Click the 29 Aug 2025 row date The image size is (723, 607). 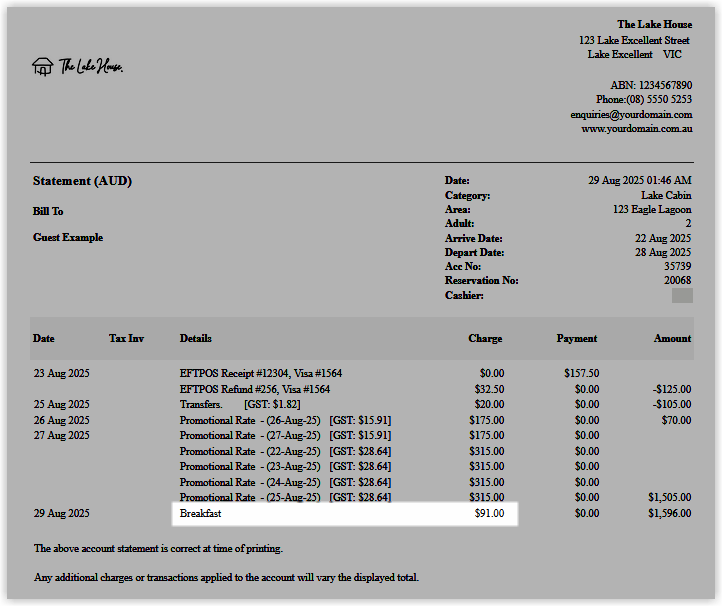point(61,513)
